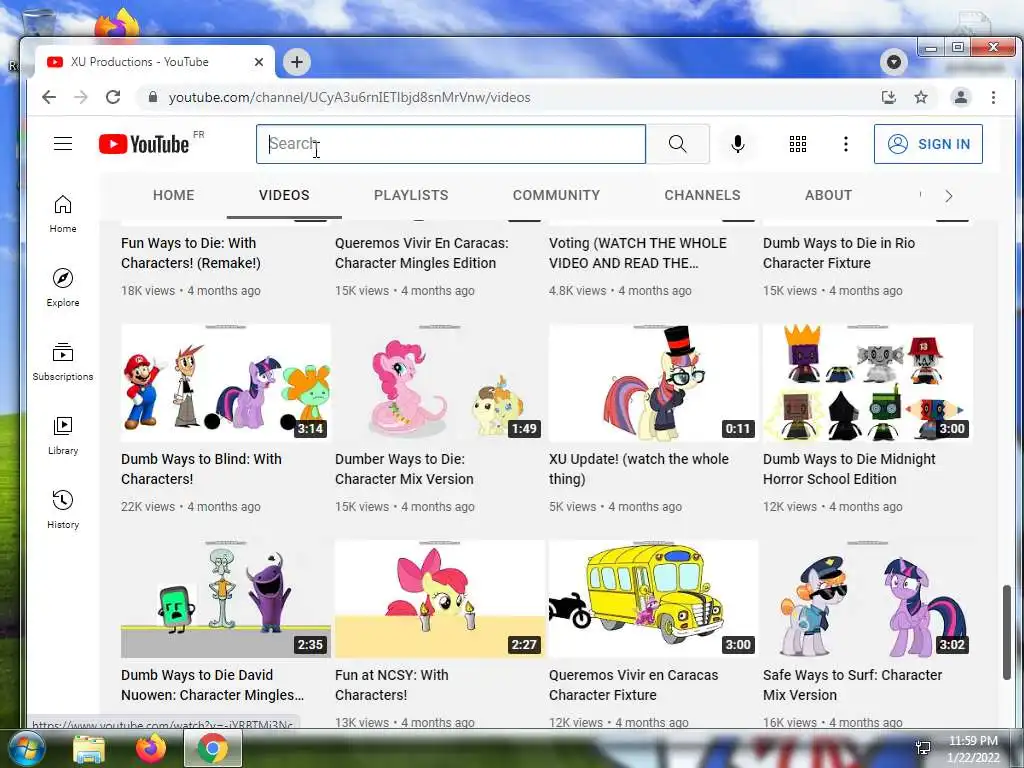
Task: Open 'XU Update! (watch the whole thing)' title
Action: coord(638,469)
